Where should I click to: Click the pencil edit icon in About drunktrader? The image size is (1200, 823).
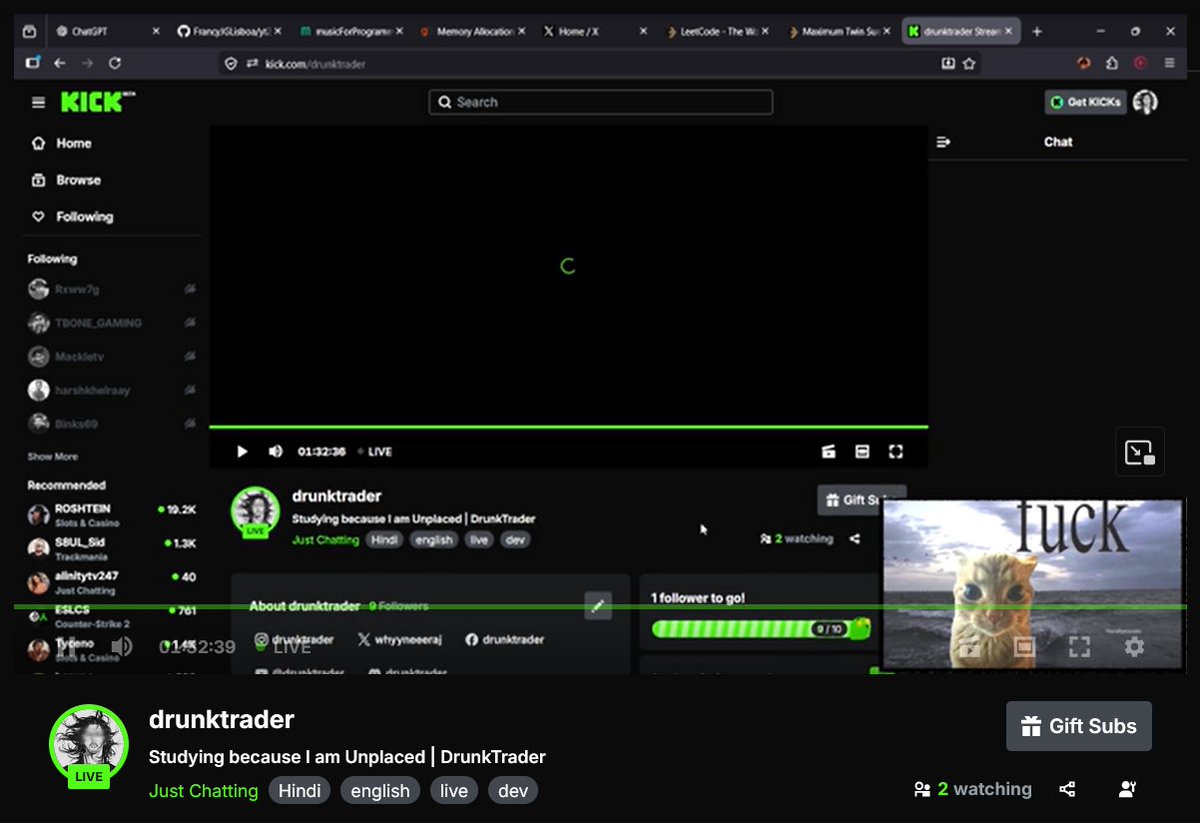pyautogui.click(x=598, y=605)
